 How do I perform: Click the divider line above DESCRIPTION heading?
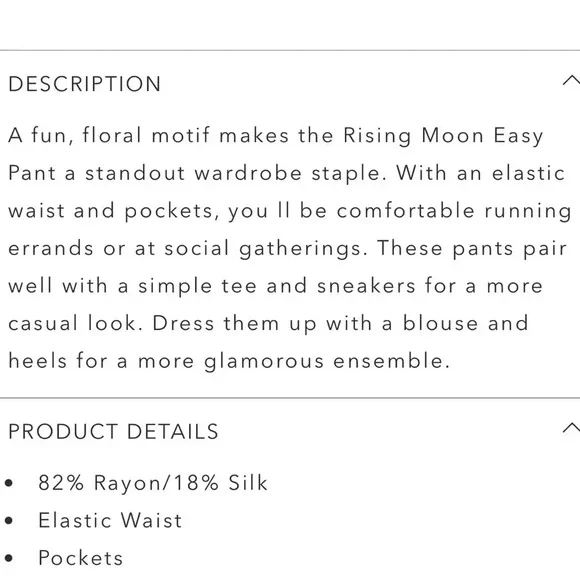(290, 50)
